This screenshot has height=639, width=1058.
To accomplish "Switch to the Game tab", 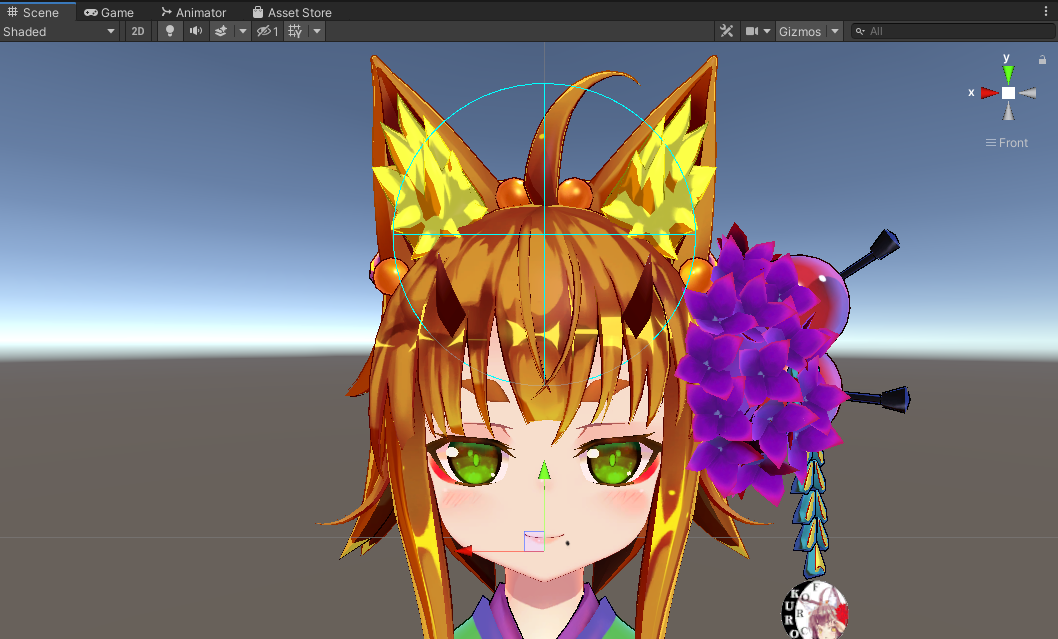I will (109, 12).
